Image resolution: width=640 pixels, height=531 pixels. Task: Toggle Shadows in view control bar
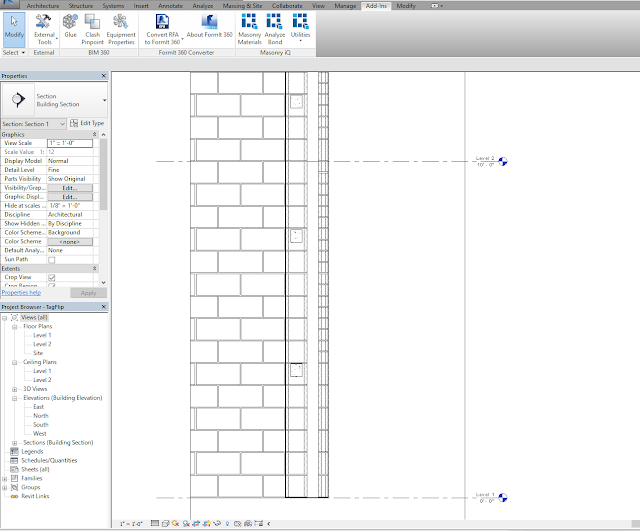click(186, 523)
